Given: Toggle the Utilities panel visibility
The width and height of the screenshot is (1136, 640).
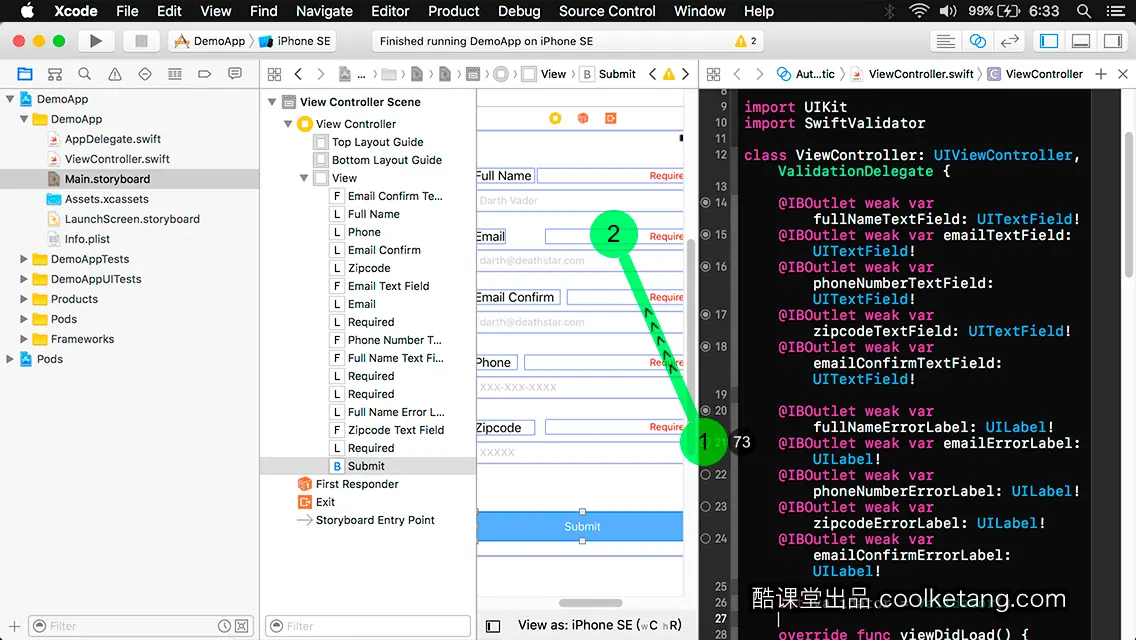Looking at the screenshot, I should pyautogui.click(x=1113, y=41).
